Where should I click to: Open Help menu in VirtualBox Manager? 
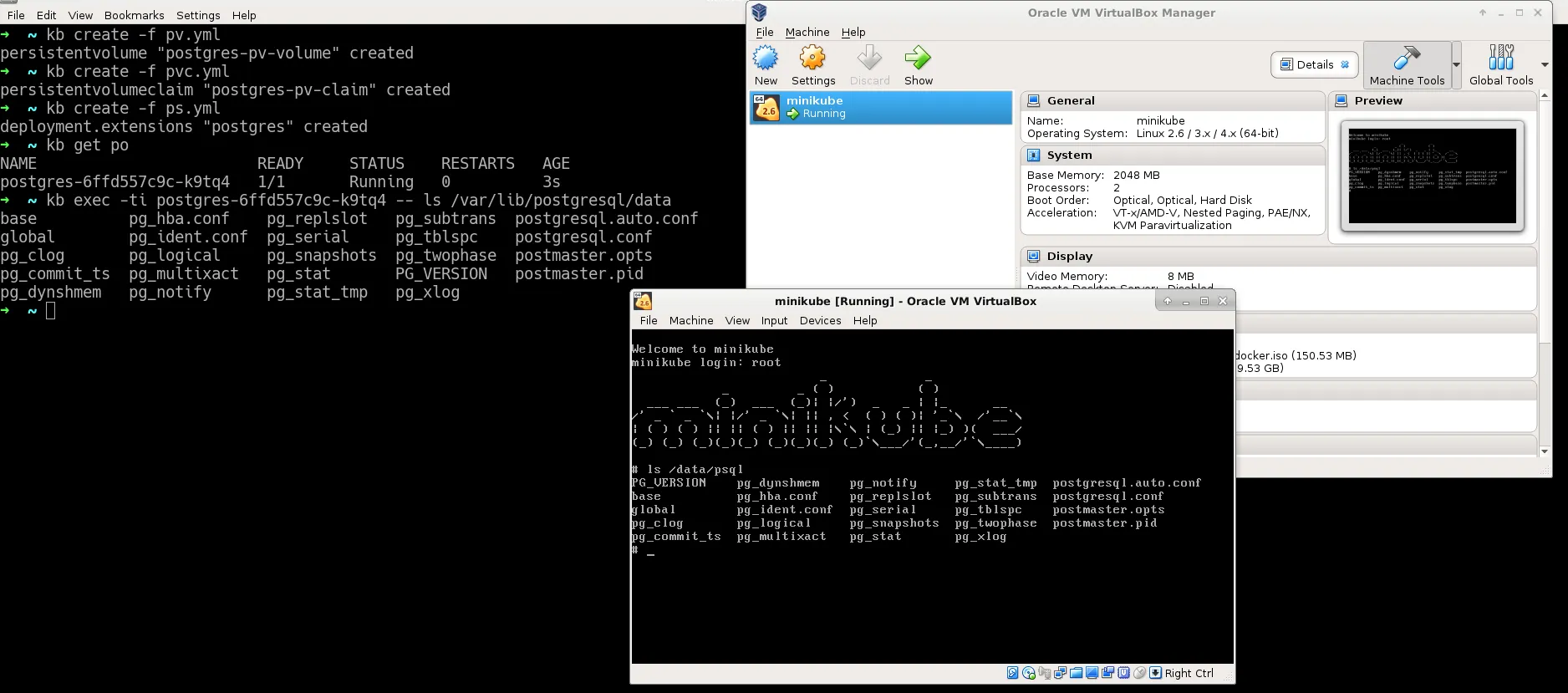pyautogui.click(x=853, y=32)
